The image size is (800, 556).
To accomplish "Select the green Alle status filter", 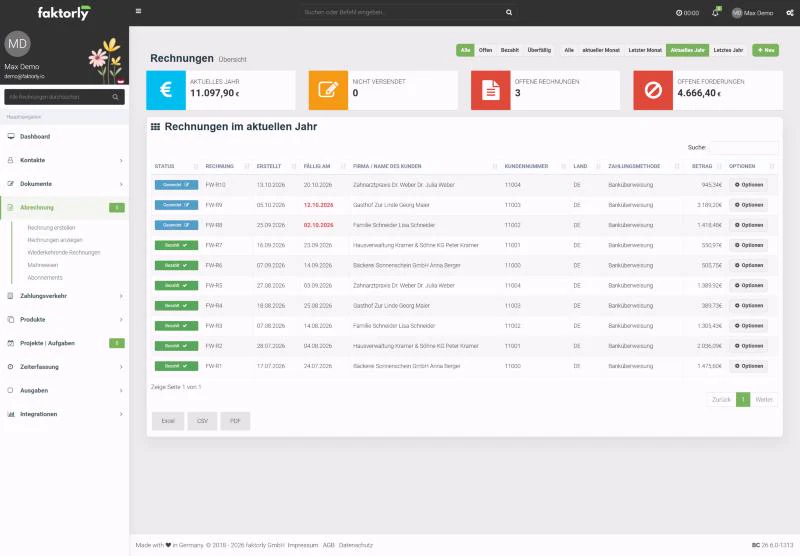I will point(465,50).
